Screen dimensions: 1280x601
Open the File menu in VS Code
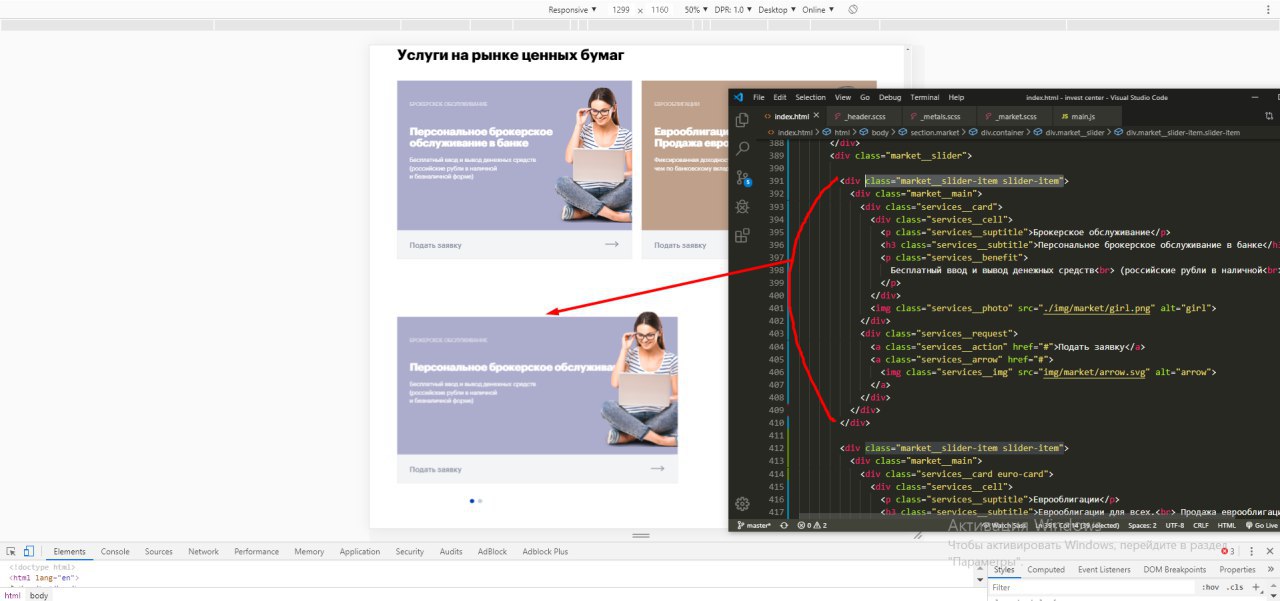[759, 97]
